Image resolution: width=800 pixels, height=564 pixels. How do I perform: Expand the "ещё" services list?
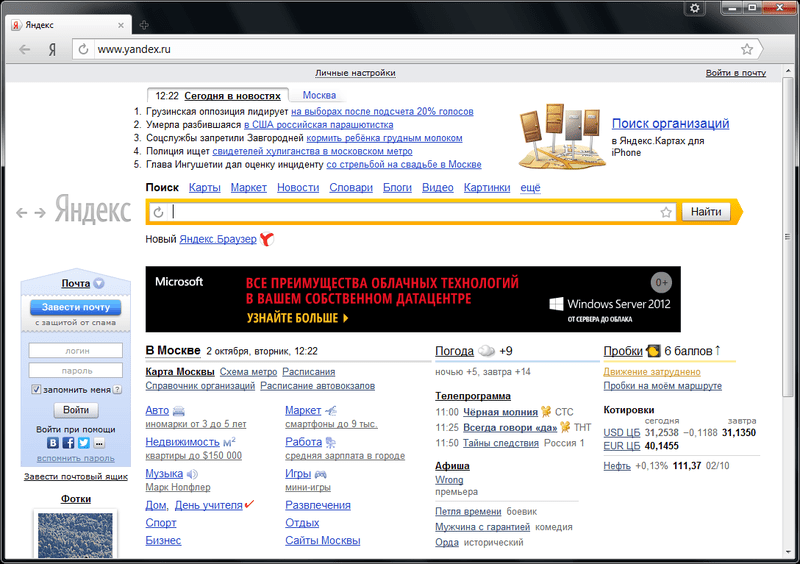530,188
